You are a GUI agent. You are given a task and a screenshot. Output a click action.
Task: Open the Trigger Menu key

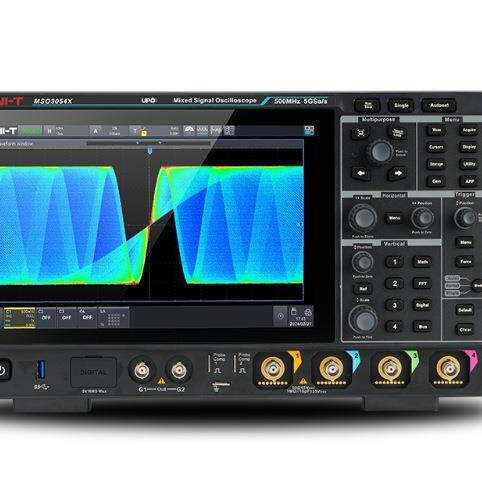[465, 242]
